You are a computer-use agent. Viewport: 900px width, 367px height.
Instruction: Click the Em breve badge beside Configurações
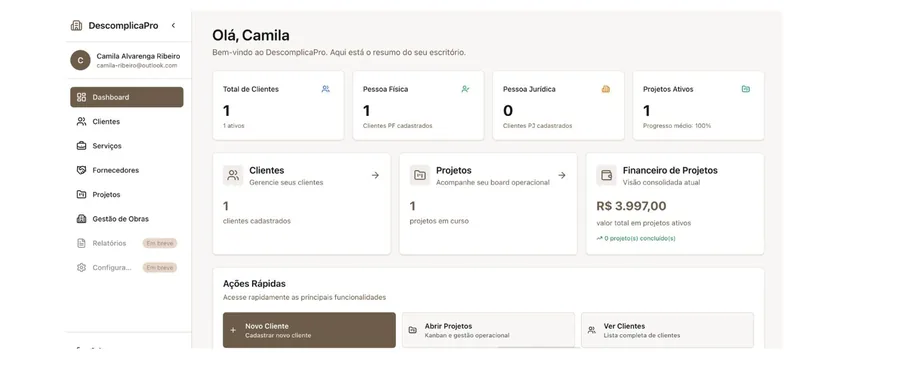(160, 268)
